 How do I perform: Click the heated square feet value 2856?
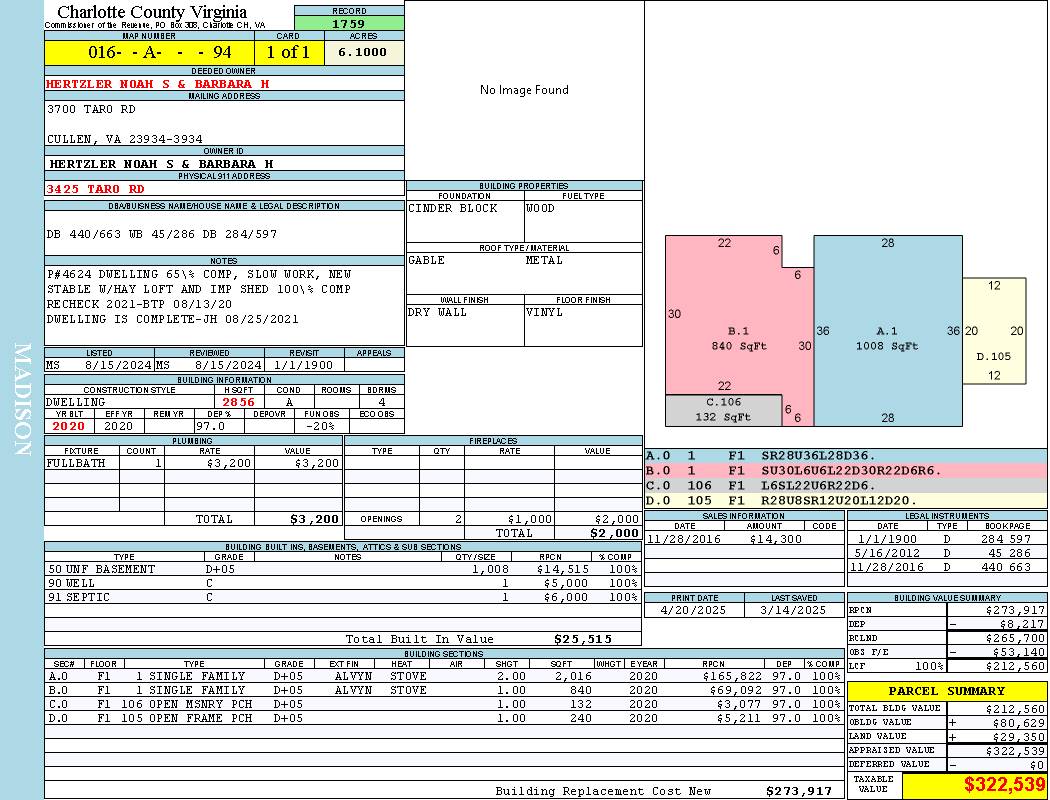[x=238, y=402]
